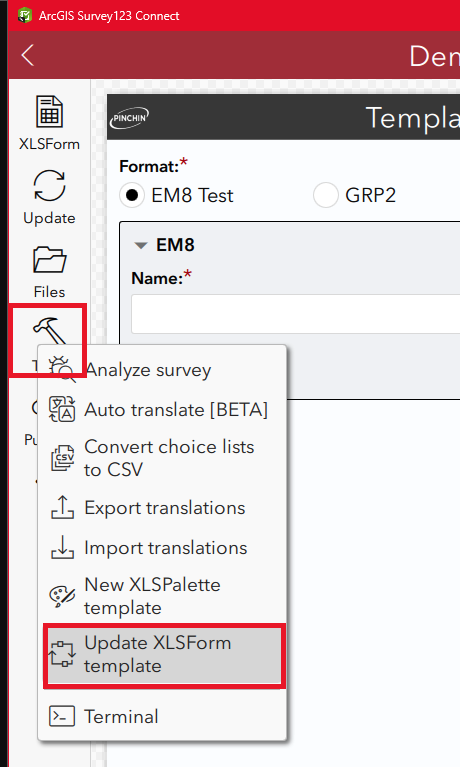Screen dimensions: 460x767
Task: Click the Import translations download icon
Action: tap(62, 547)
